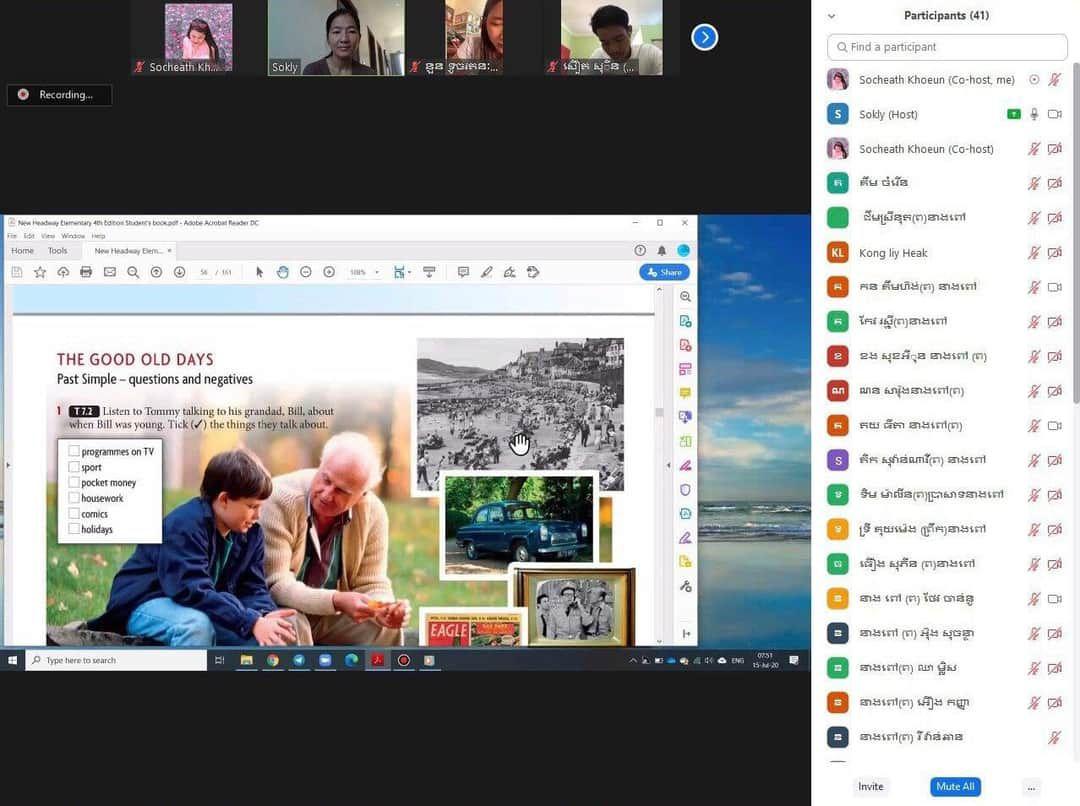Open the Window menu in Acrobat
Viewport: 1080px width, 806px height.
click(73, 236)
